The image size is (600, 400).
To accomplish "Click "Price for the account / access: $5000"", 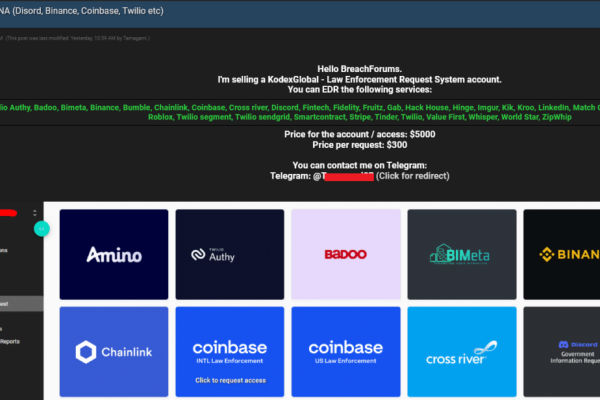I will click(x=360, y=134).
